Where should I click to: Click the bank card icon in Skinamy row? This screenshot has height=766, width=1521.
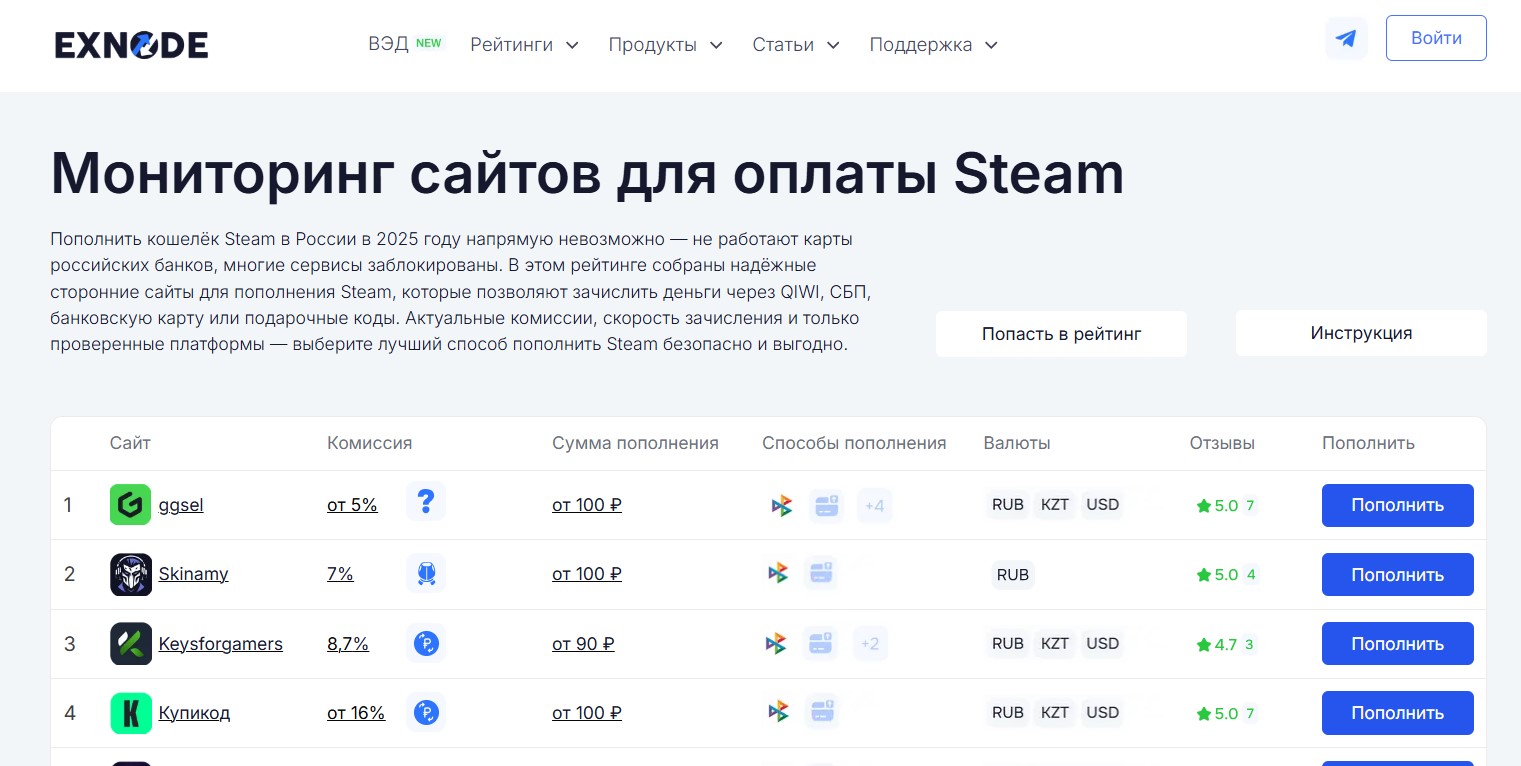point(822,573)
